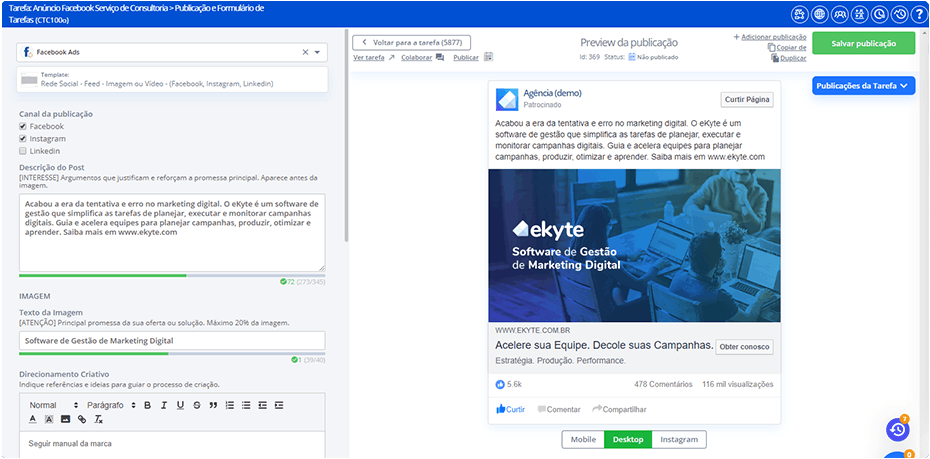
Task: Open the Template selector box
Action: tap(172, 79)
